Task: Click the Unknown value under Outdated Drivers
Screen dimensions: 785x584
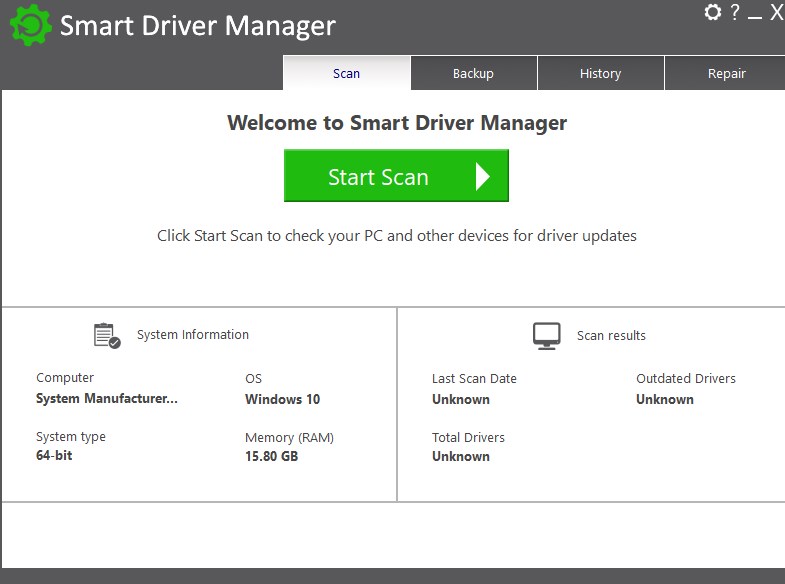Action: click(664, 399)
